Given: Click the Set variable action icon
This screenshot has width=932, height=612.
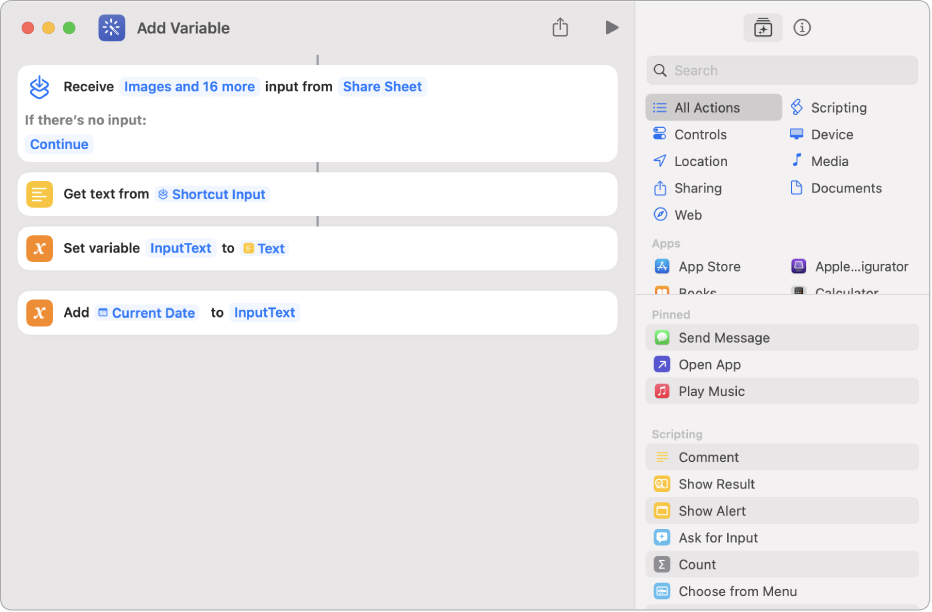Looking at the screenshot, I should [x=39, y=249].
